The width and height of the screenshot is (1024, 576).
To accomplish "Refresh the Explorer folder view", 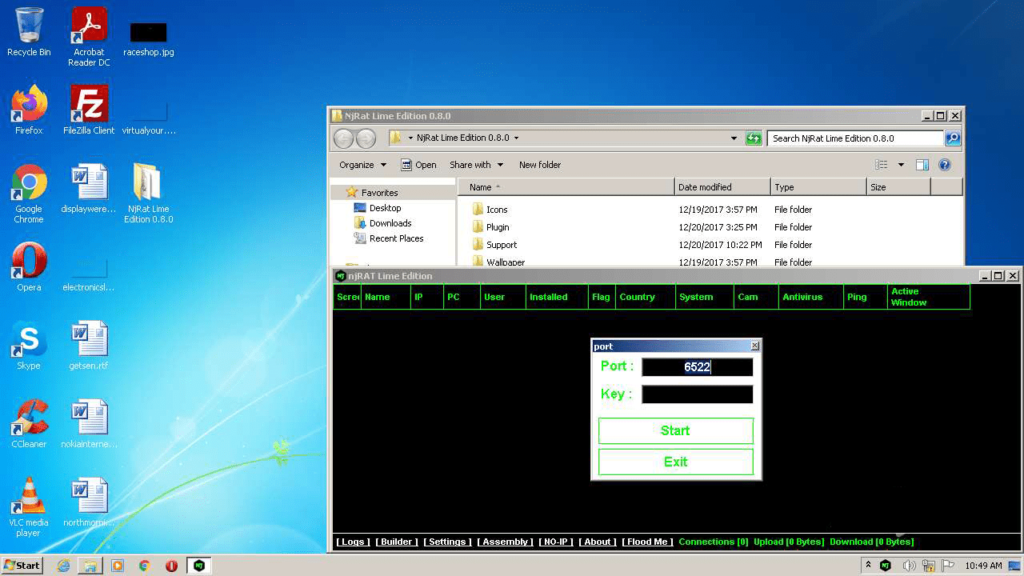I will pyautogui.click(x=753, y=138).
